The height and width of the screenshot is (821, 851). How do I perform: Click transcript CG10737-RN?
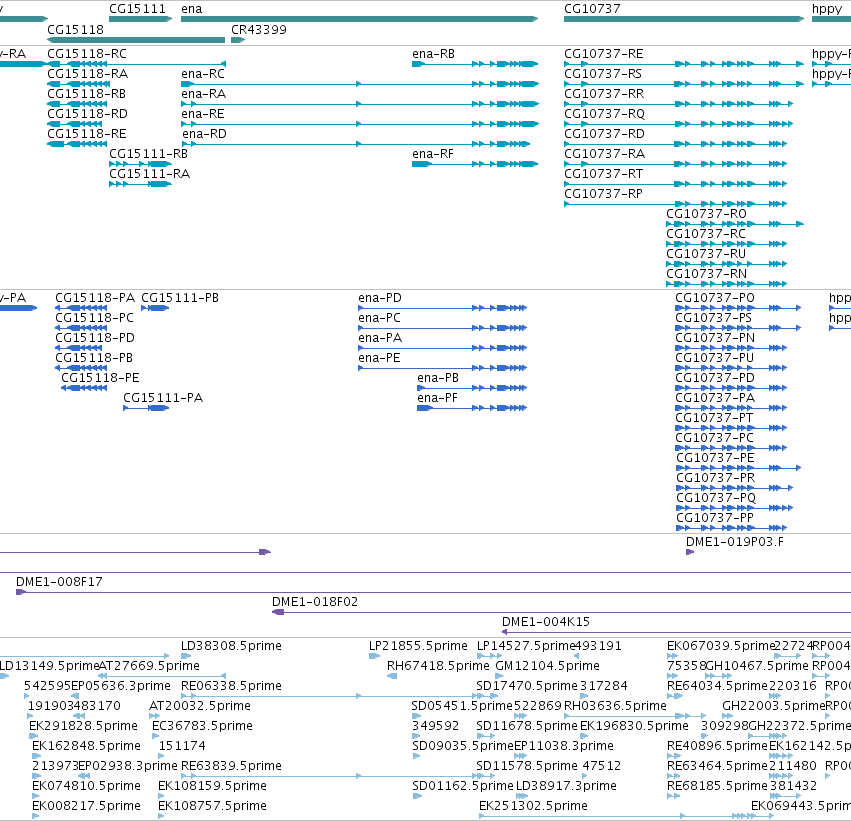pos(707,273)
